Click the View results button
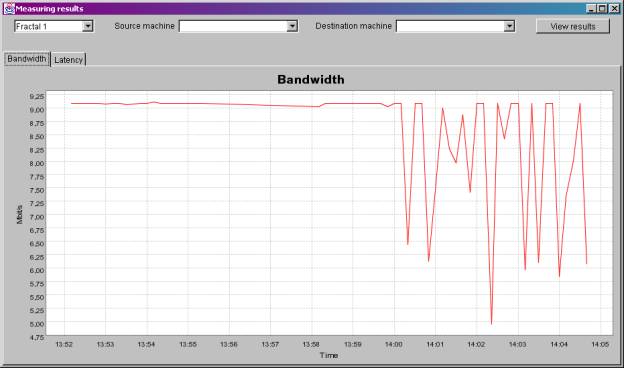Viewport: 624px width, 368px height. pyautogui.click(x=573, y=26)
